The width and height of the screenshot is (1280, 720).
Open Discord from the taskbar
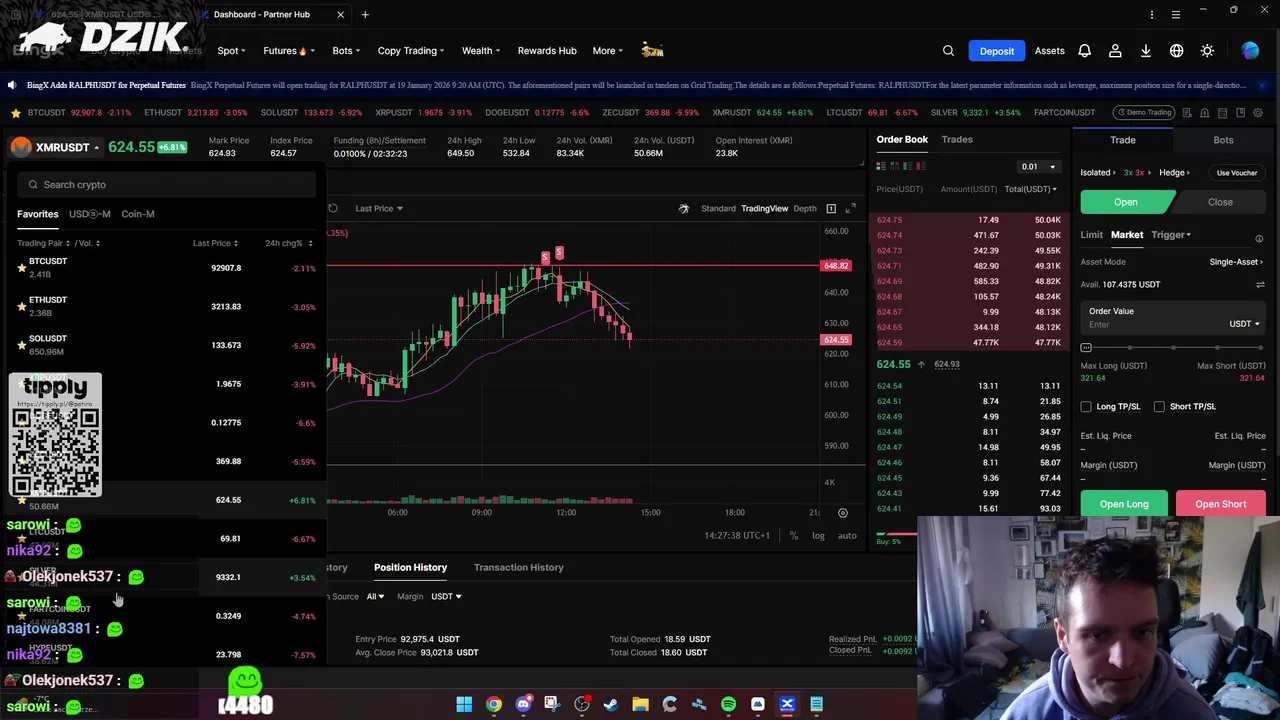coord(523,704)
